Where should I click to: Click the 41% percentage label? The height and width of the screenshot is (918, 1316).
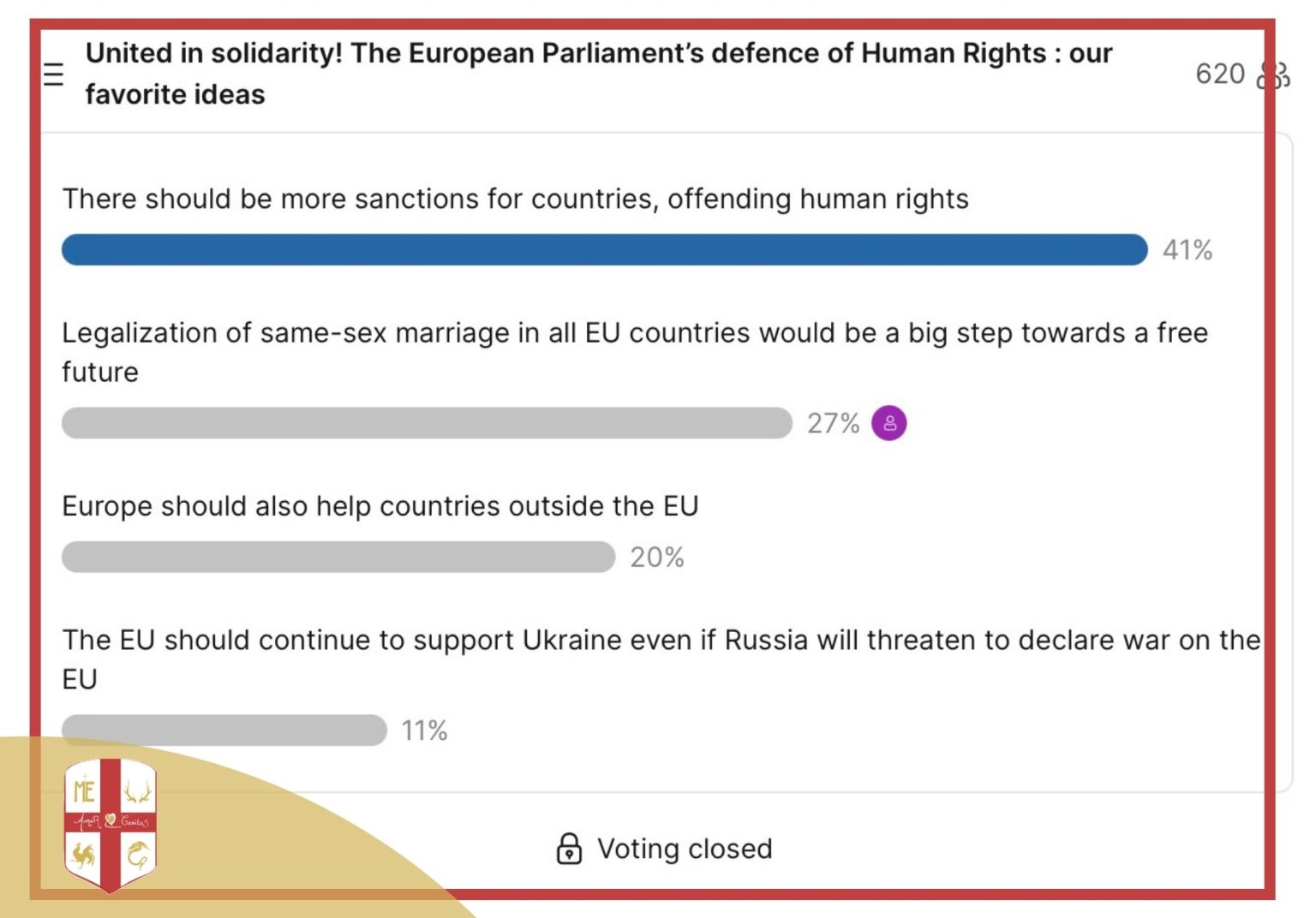[1187, 250]
